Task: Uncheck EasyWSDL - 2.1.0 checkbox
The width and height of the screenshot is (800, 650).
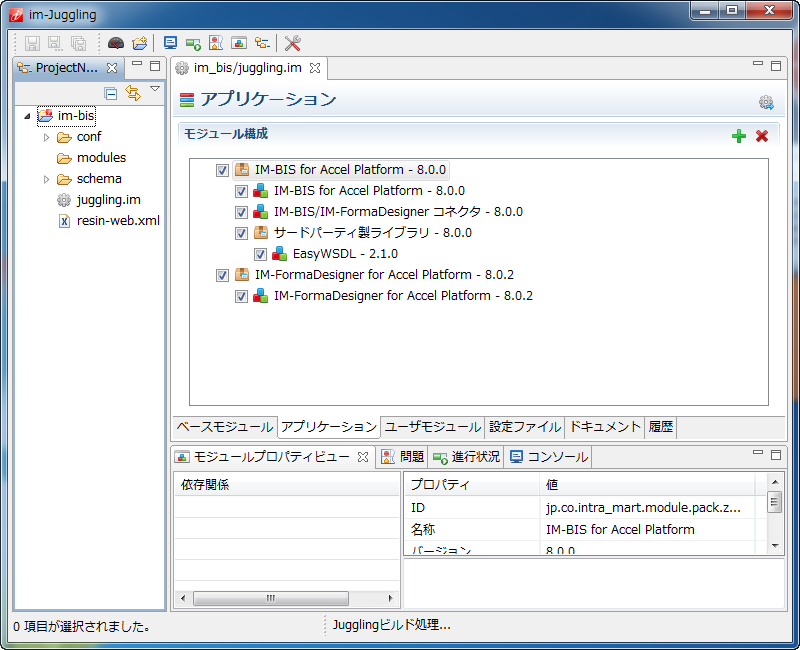Action: pos(260,255)
